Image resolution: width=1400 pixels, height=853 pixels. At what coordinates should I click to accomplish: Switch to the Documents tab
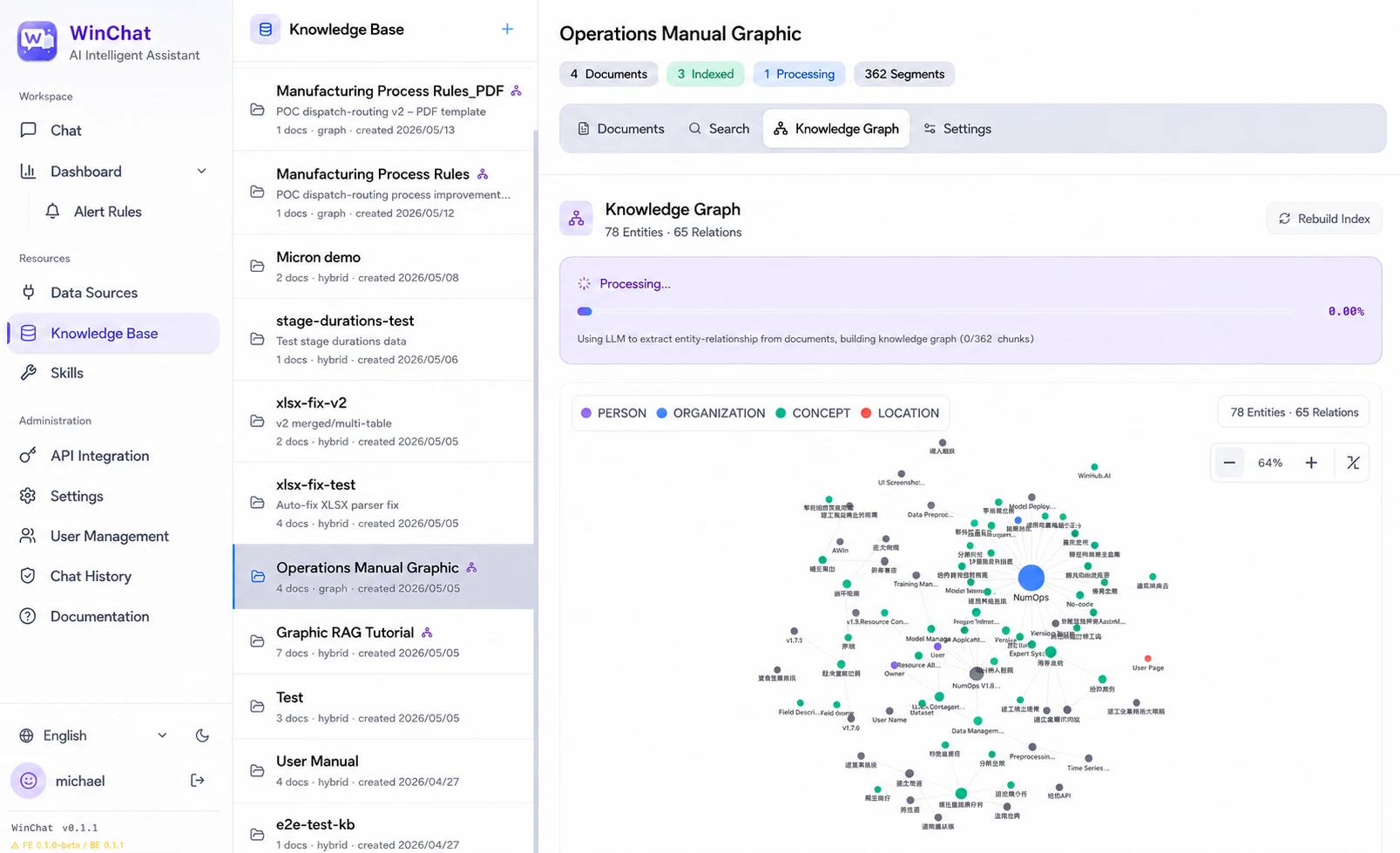click(x=621, y=129)
